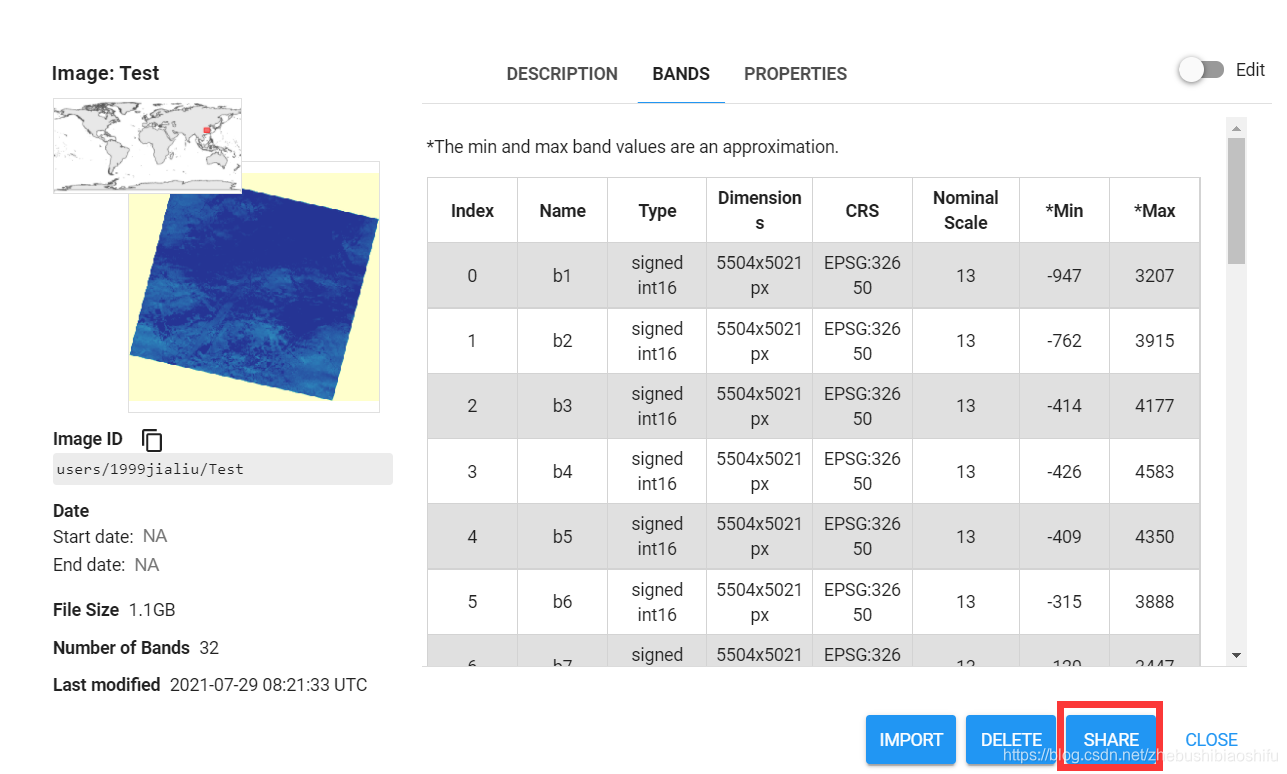Click the IMPORT button

click(911, 740)
